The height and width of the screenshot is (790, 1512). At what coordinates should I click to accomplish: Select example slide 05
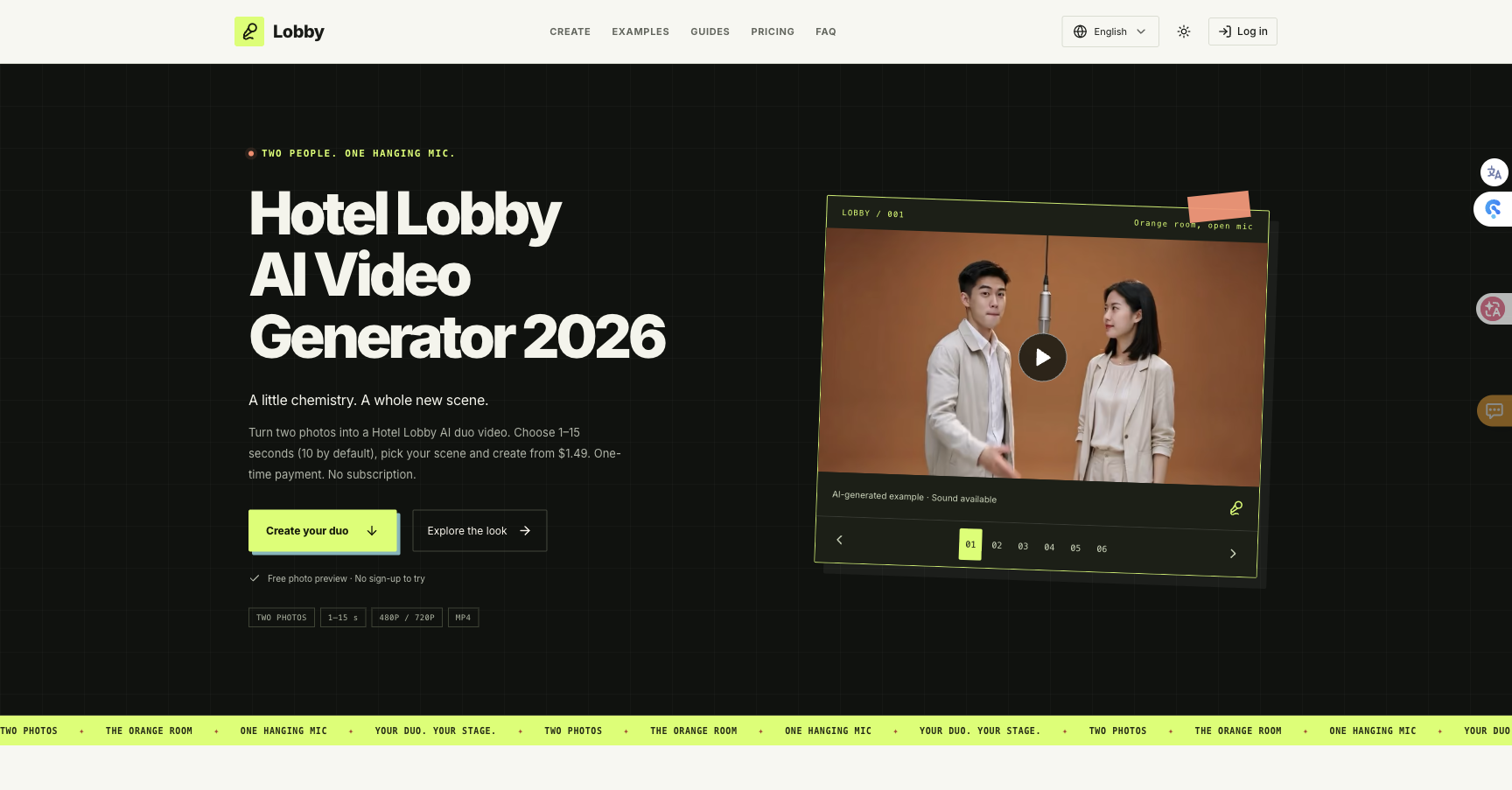point(1075,548)
